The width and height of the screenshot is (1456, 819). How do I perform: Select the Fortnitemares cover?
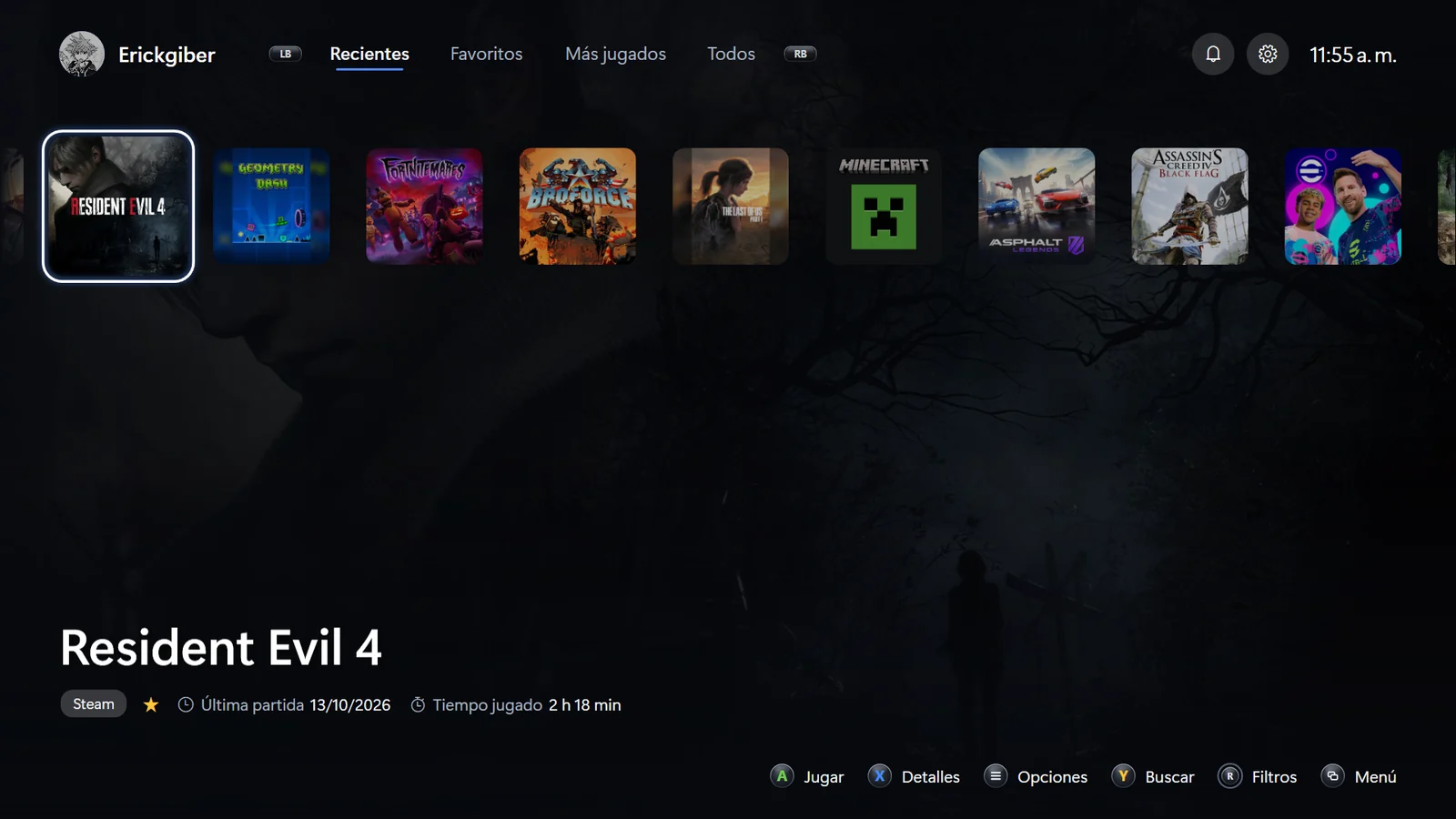coord(424,207)
